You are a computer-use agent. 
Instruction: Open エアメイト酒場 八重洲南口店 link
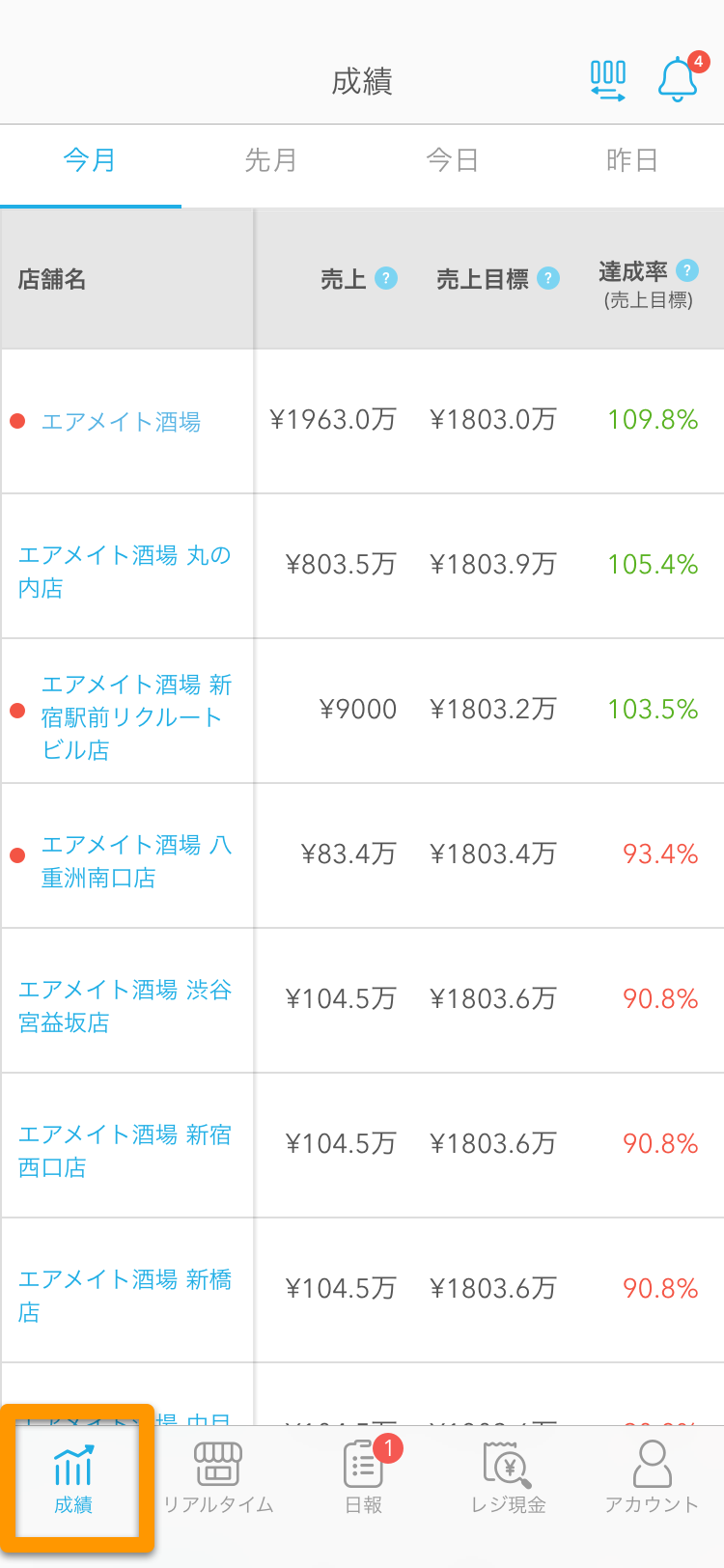[137, 861]
